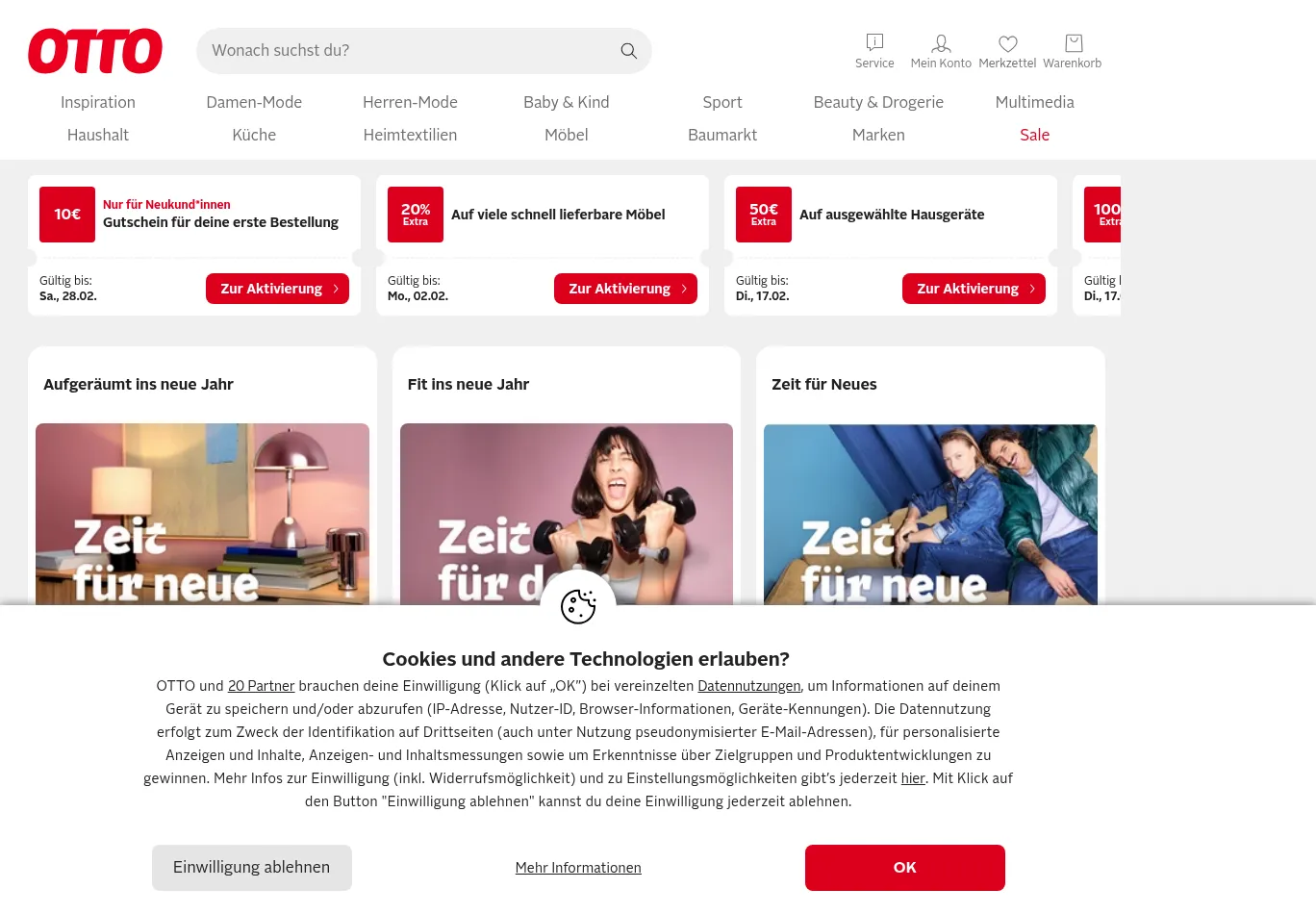Screen dimensions: 1316x914
Task: Click the Wonach suchst du search field
Action: [409, 51]
